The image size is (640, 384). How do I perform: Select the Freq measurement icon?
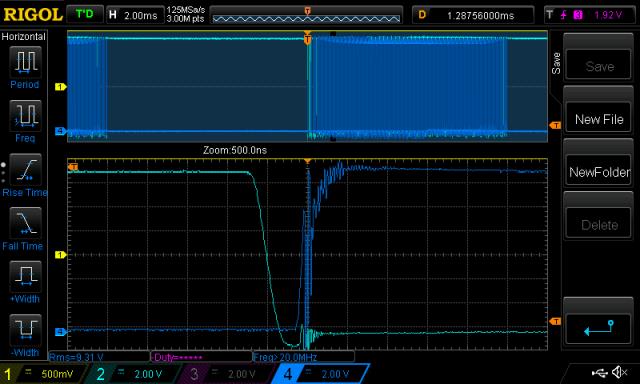pyautogui.click(x=25, y=115)
